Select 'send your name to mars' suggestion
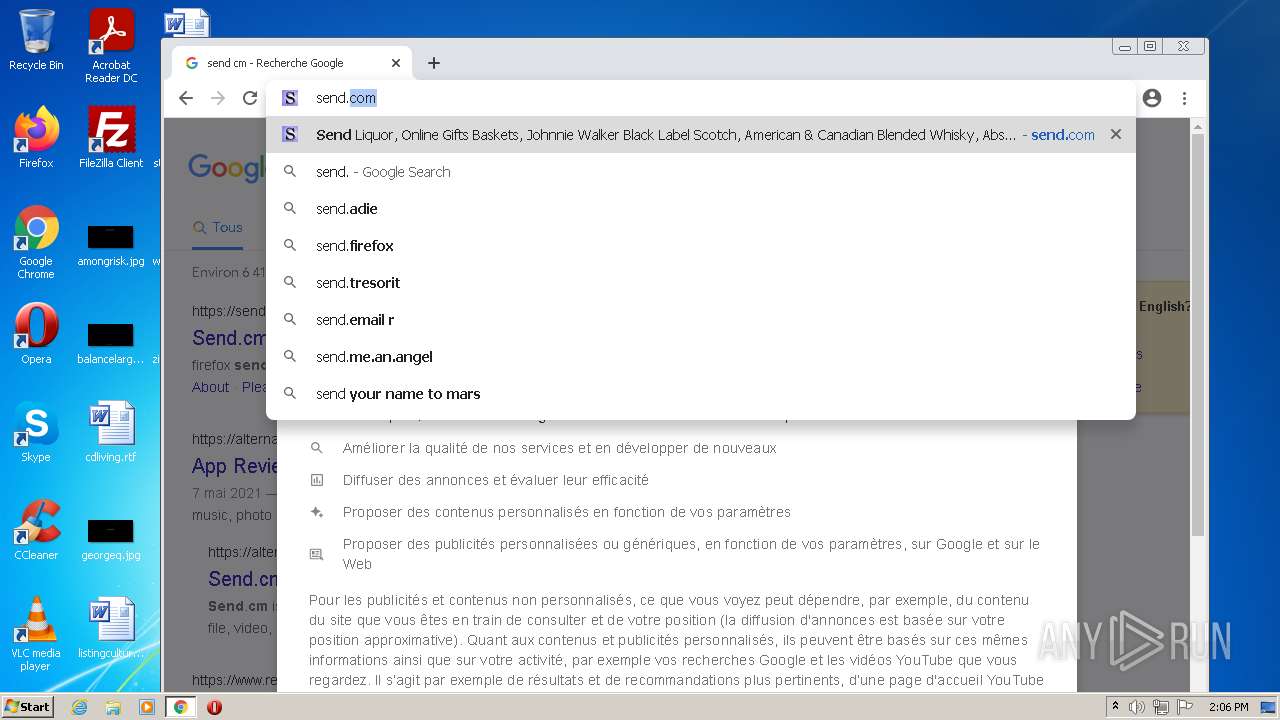 (700, 394)
